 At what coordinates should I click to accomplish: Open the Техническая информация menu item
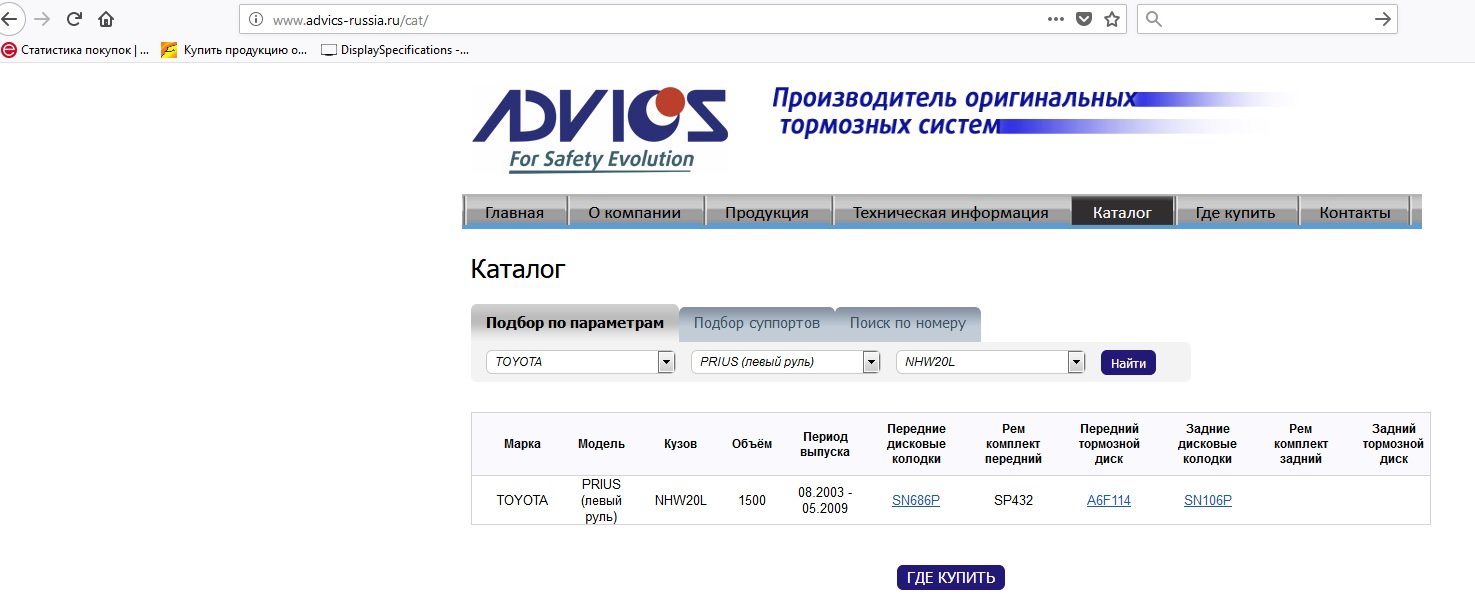tap(950, 212)
